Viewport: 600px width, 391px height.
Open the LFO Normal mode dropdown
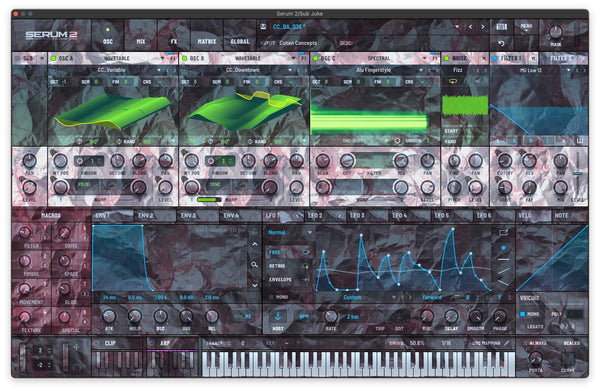coord(289,232)
